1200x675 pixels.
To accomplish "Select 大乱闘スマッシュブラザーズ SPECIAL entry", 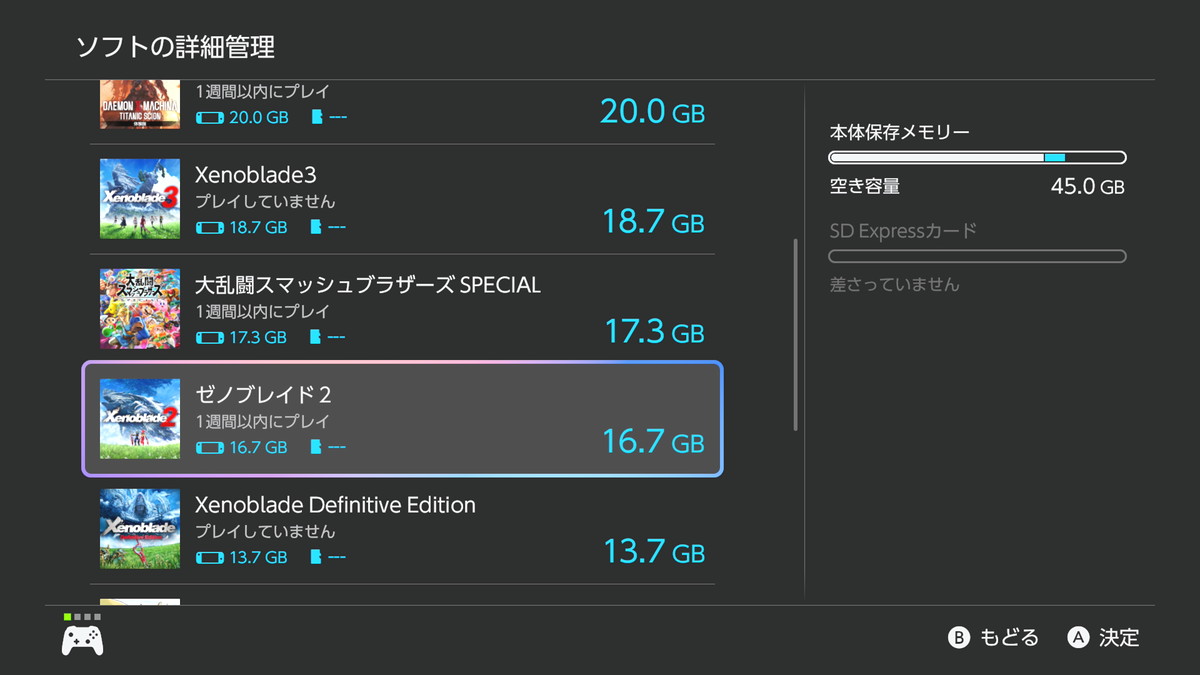I will click(x=402, y=309).
